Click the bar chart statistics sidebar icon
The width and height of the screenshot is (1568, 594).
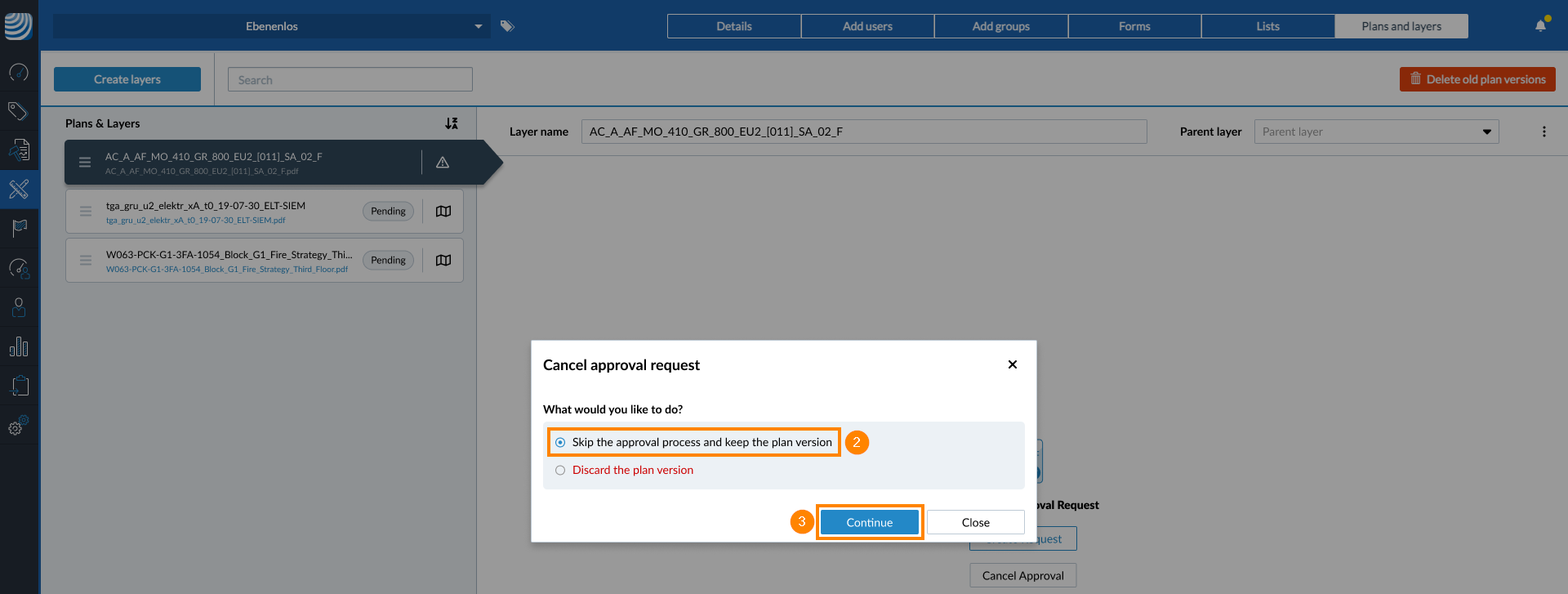click(19, 347)
